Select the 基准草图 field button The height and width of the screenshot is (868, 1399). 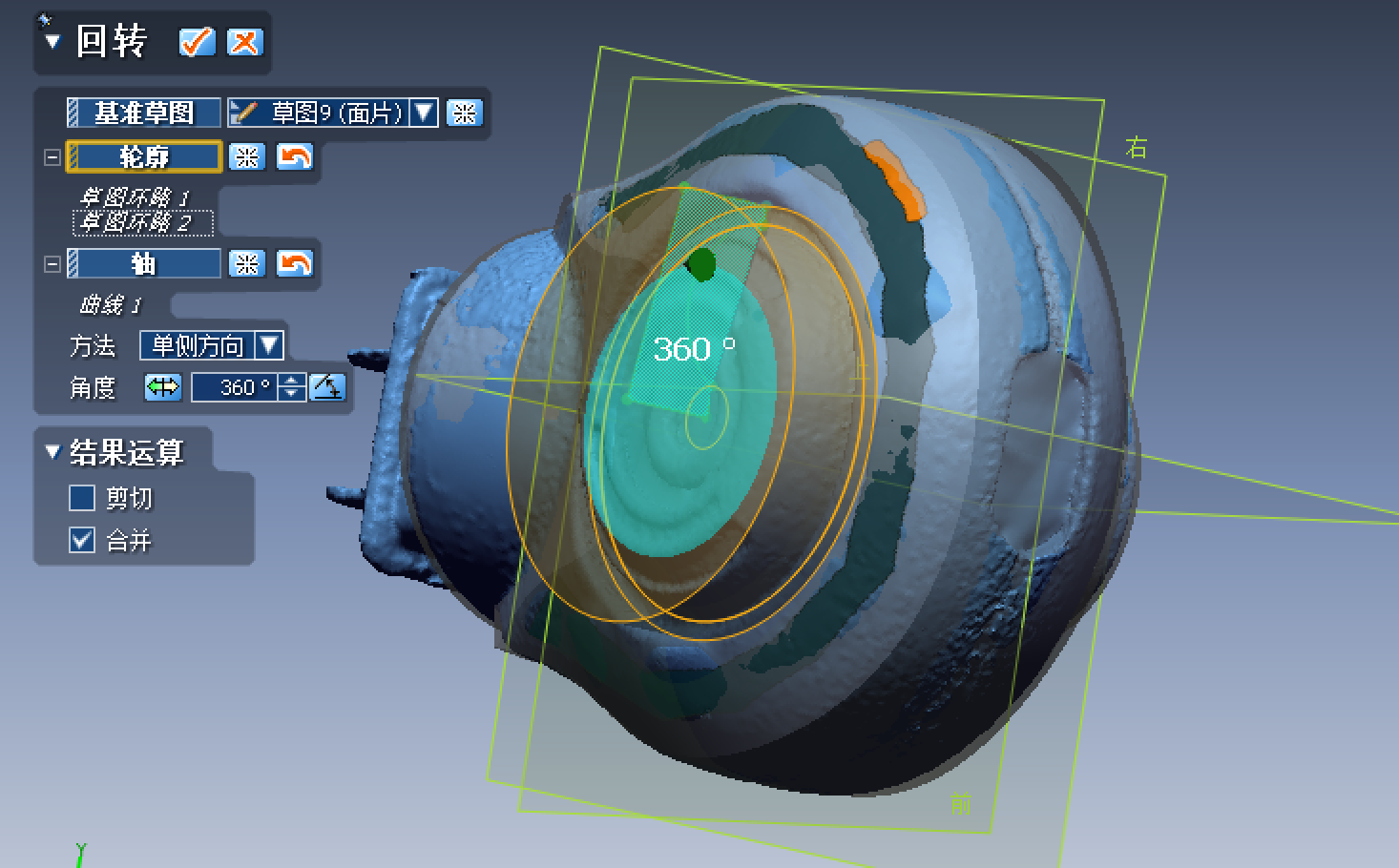144,113
